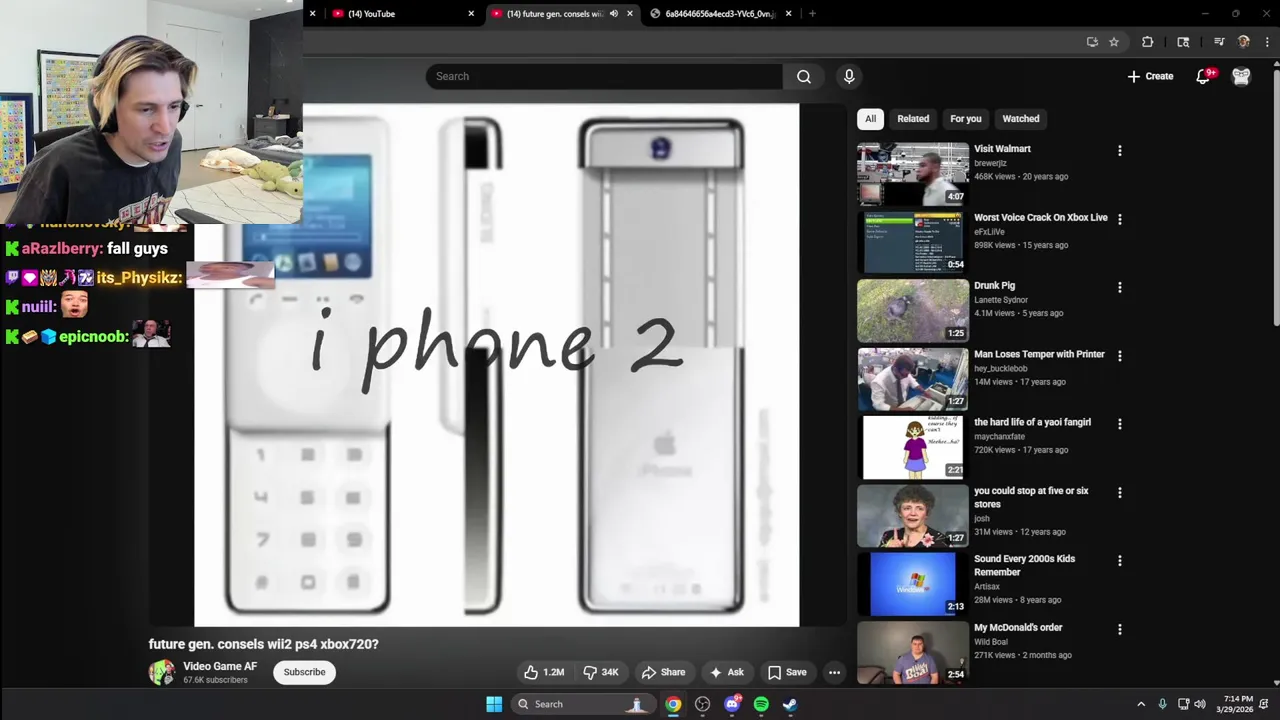Focus the YouTube search field
Screen dimensions: 1280x720
tap(604, 76)
